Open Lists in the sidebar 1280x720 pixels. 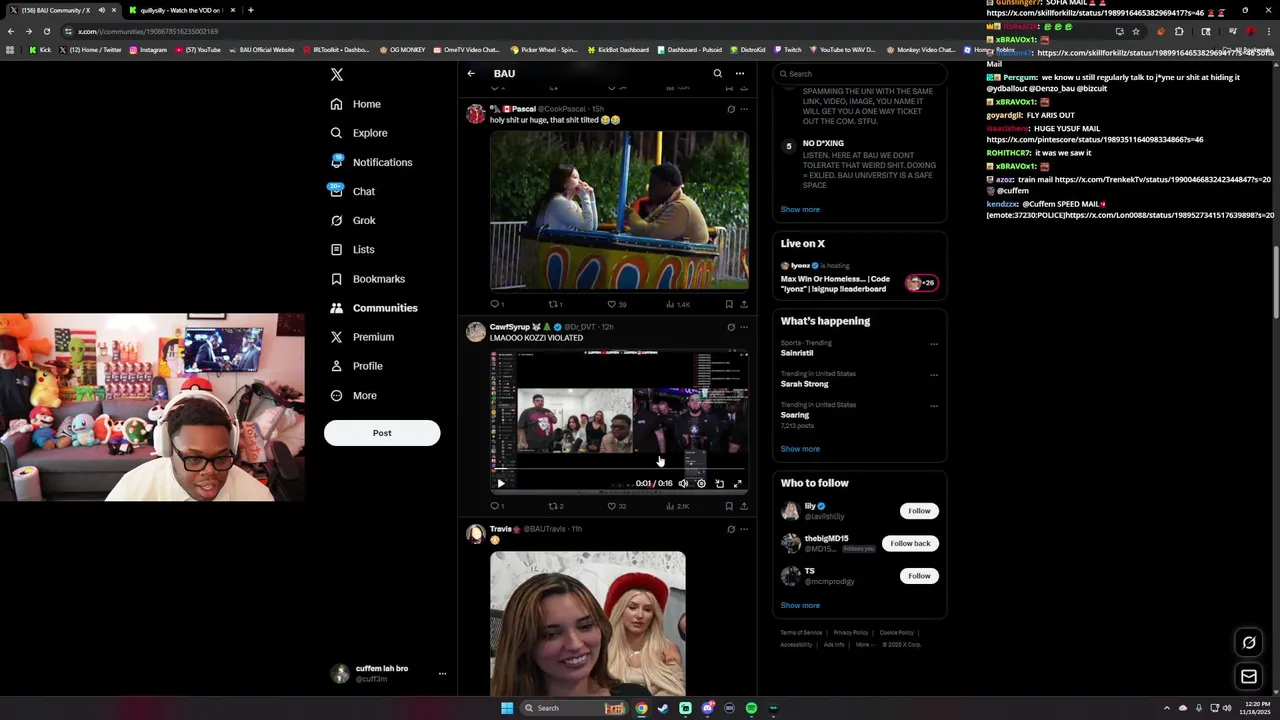[x=352, y=249]
